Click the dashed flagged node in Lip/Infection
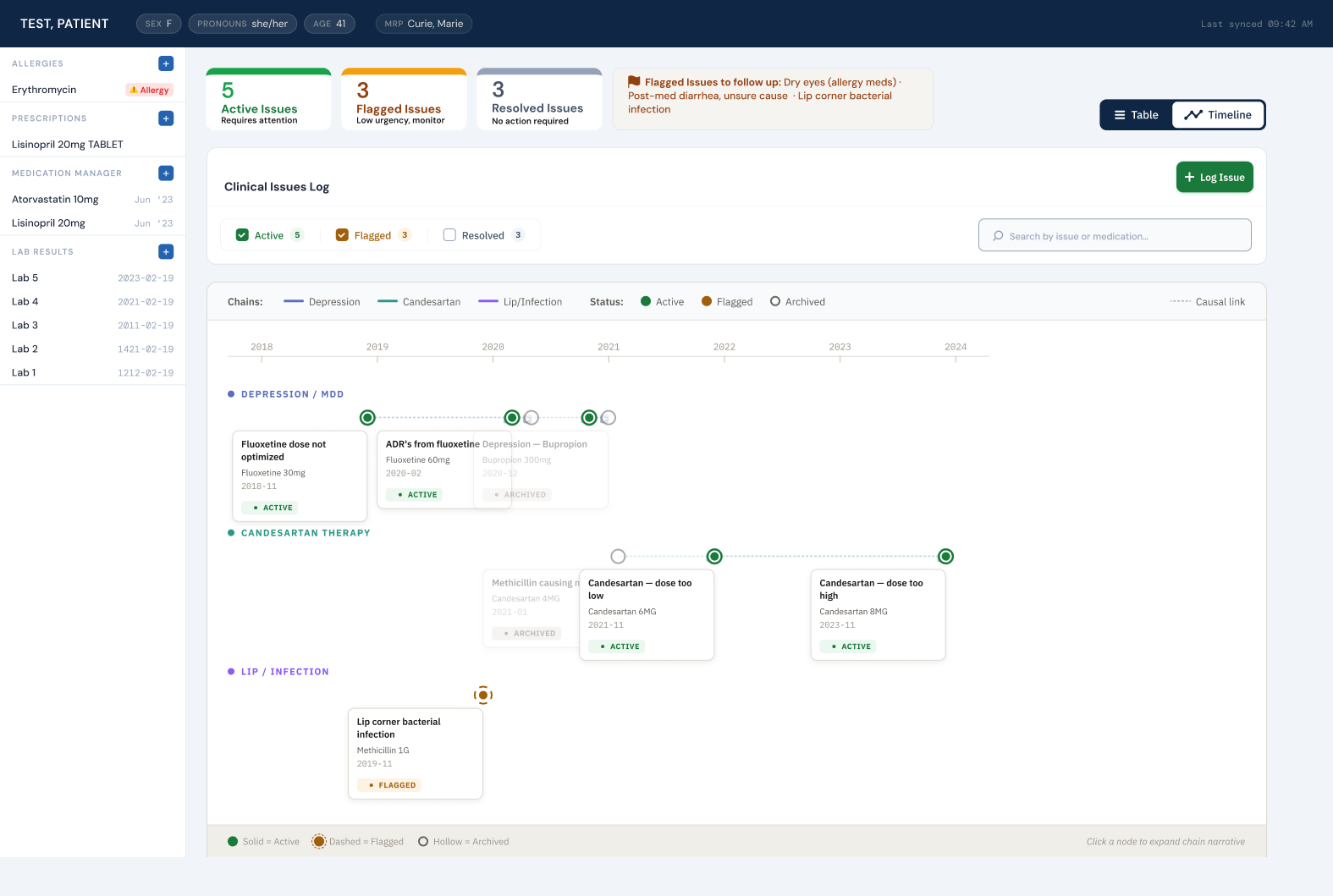The image size is (1333, 896). pos(483,695)
